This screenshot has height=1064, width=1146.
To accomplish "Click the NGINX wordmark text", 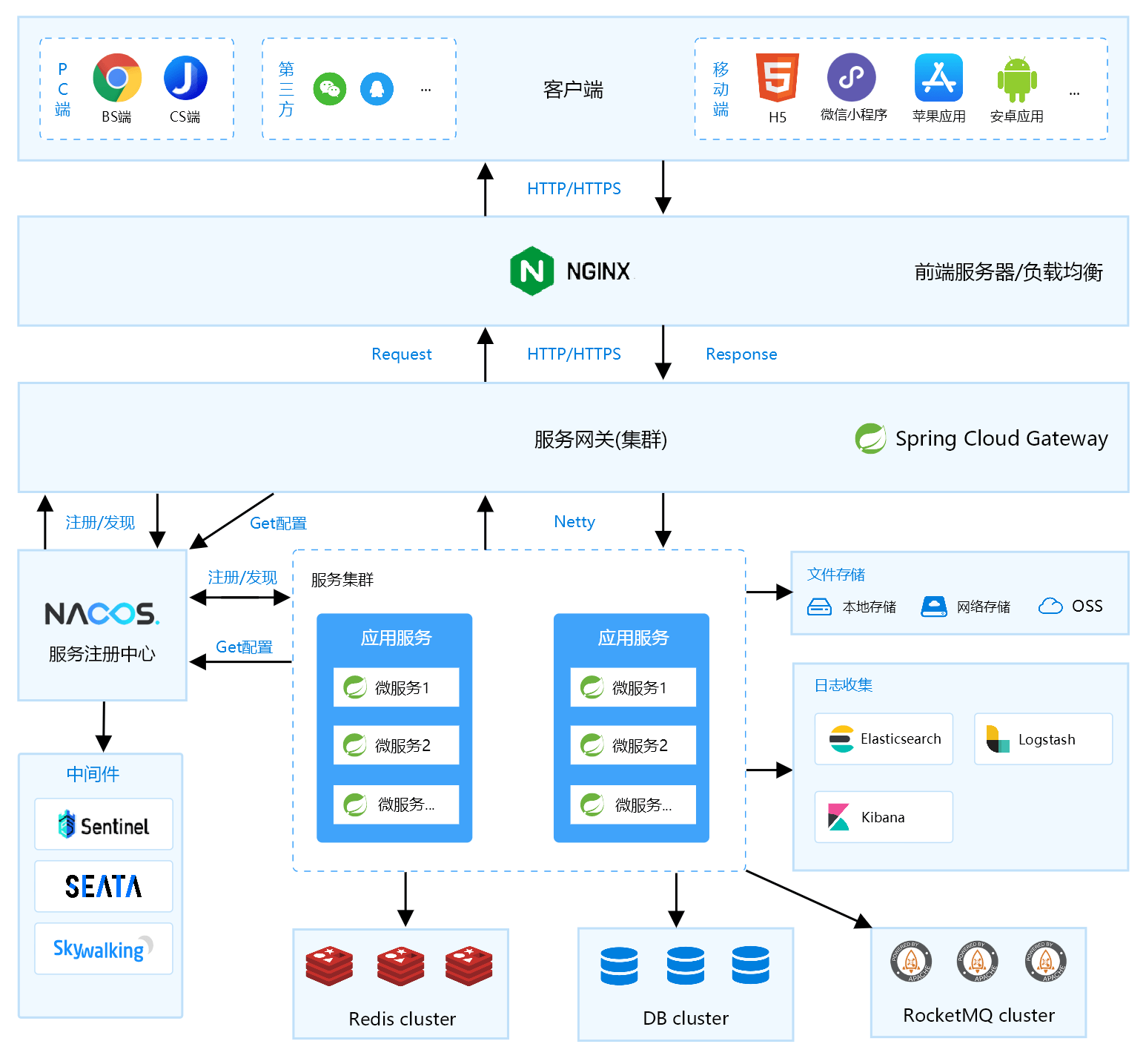I will (x=598, y=271).
